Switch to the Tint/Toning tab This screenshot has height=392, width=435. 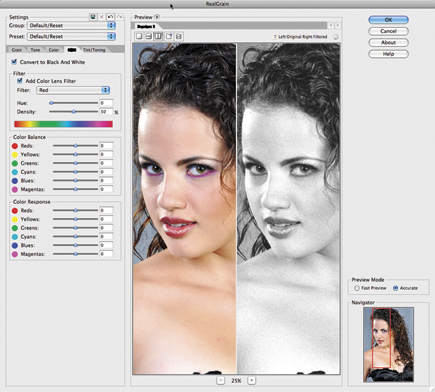[x=94, y=50]
